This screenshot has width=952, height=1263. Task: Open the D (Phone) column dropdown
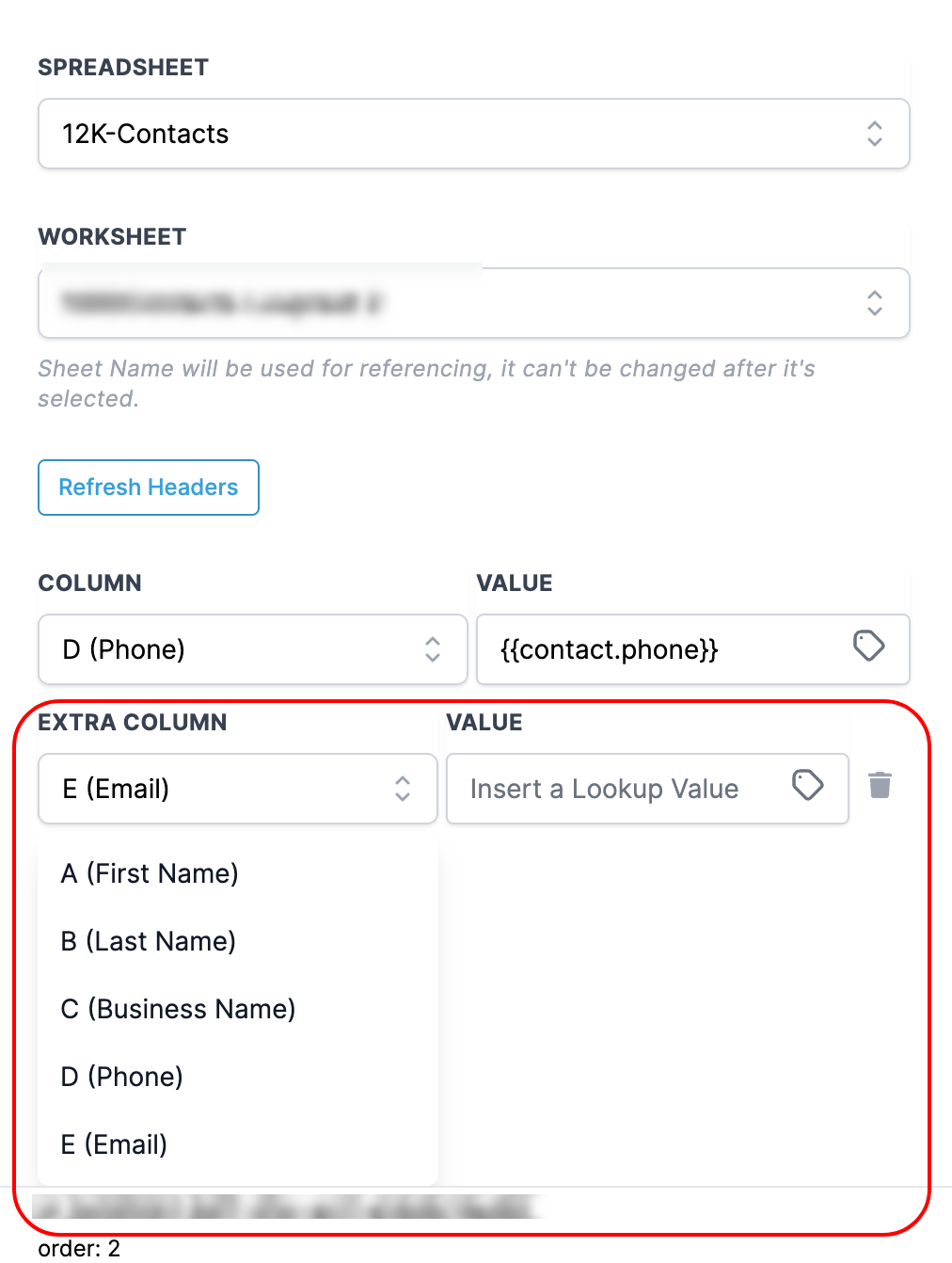point(252,649)
